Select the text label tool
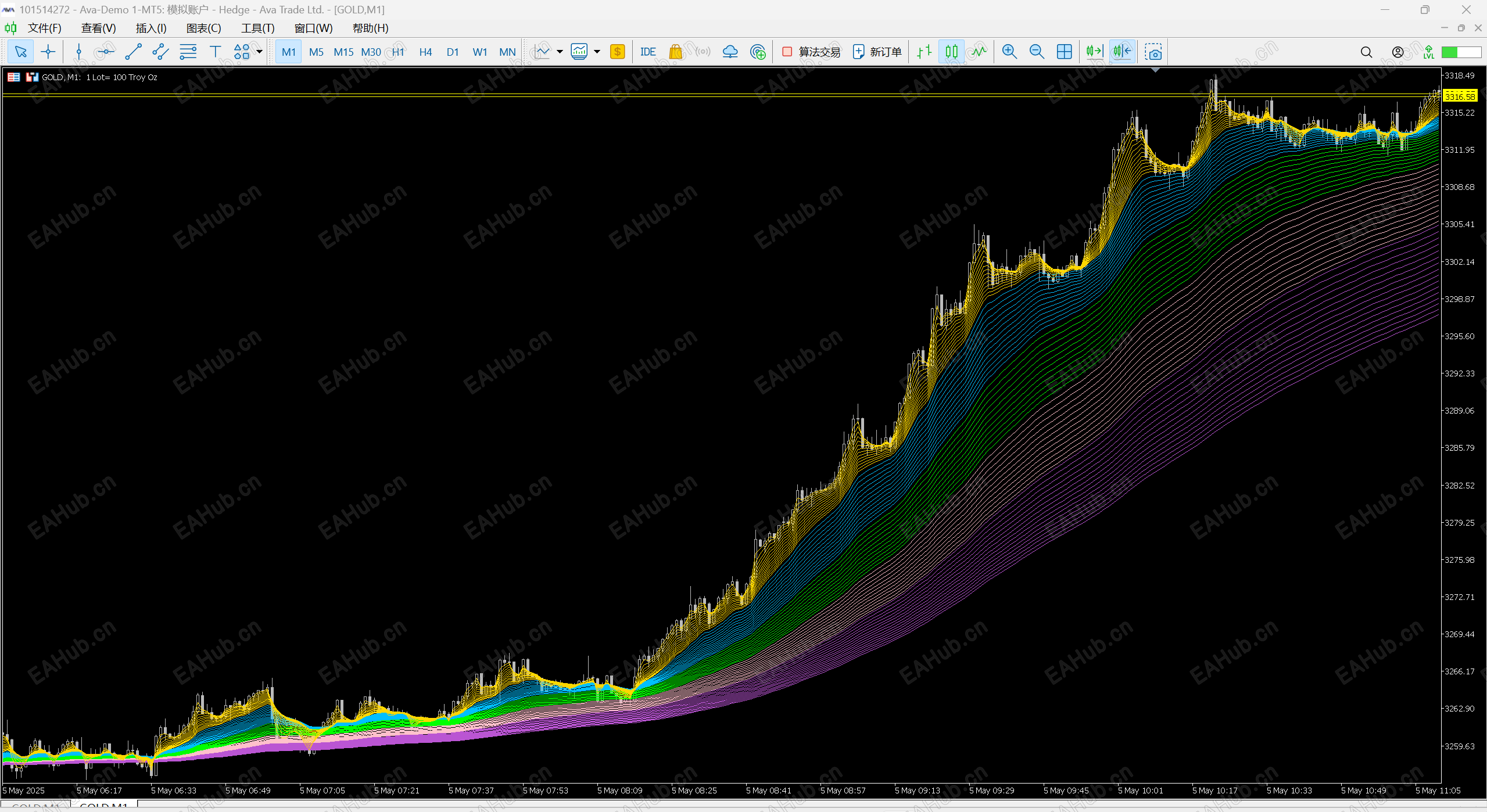Screen dimensions: 1487x812 pyautogui.click(x=215, y=52)
